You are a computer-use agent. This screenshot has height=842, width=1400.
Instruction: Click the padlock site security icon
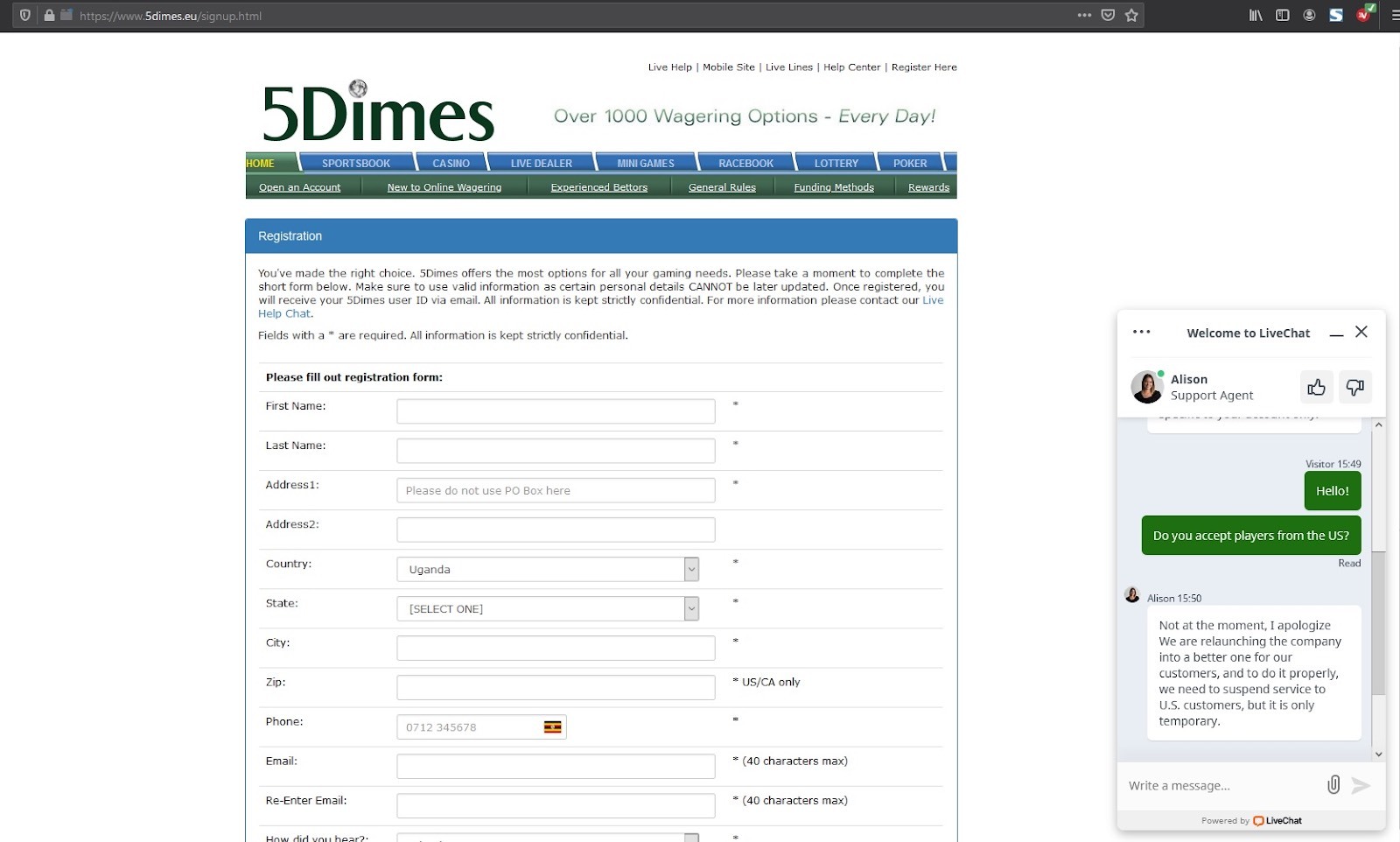(x=49, y=15)
